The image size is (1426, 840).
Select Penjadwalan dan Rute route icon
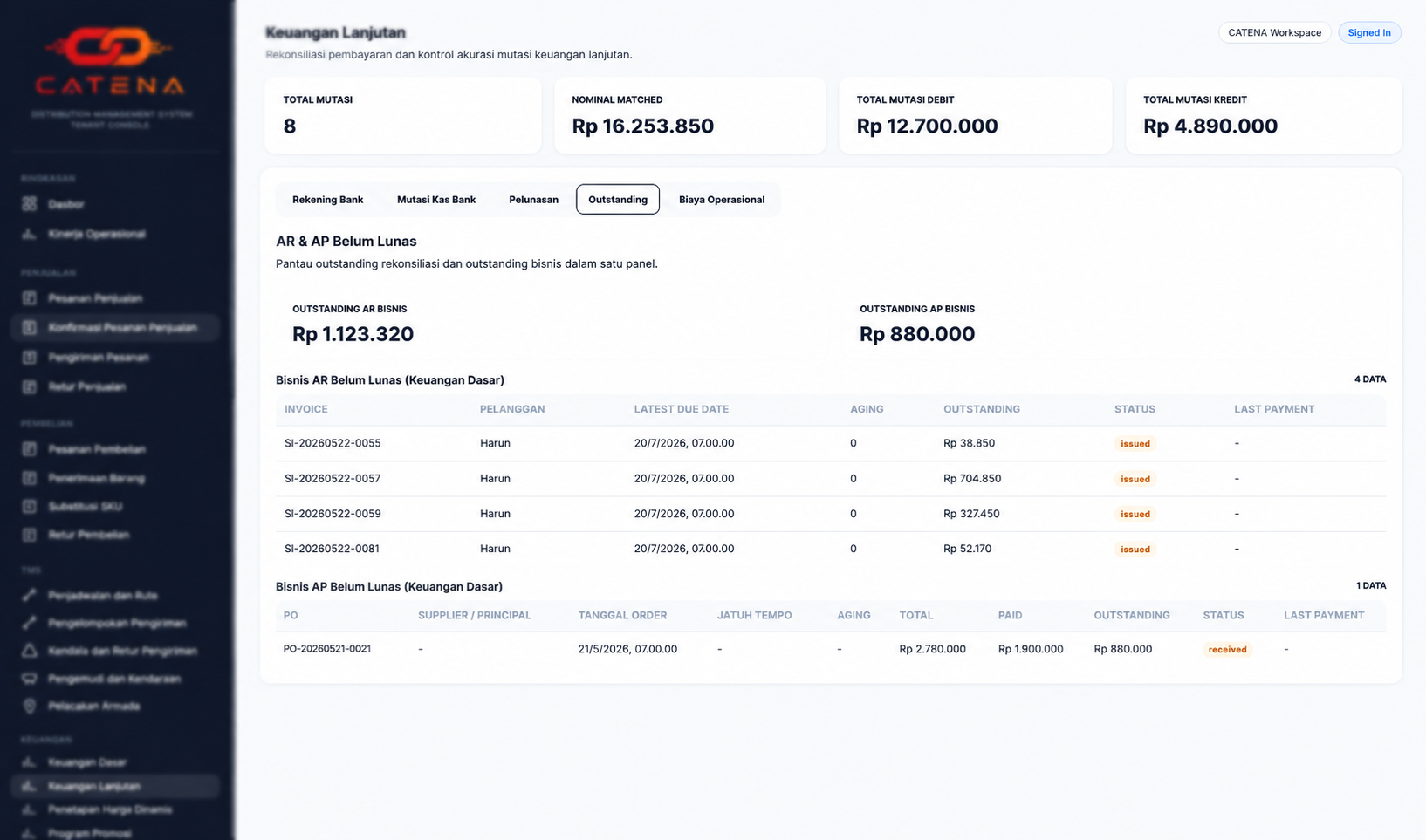(30, 596)
